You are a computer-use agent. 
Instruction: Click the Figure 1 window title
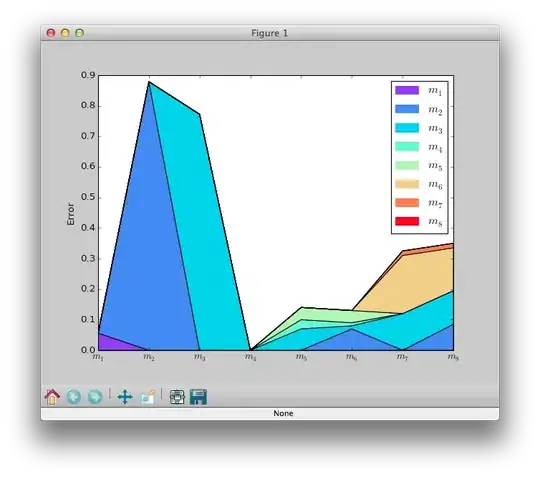click(x=269, y=33)
